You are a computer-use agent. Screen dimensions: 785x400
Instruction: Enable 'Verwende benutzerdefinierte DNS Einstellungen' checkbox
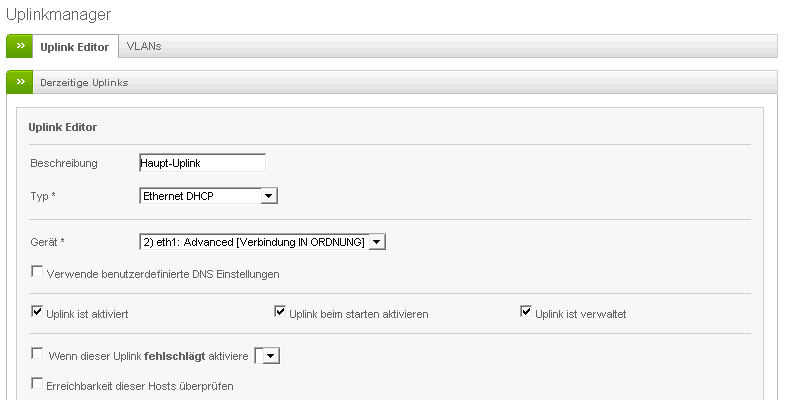click(38, 271)
